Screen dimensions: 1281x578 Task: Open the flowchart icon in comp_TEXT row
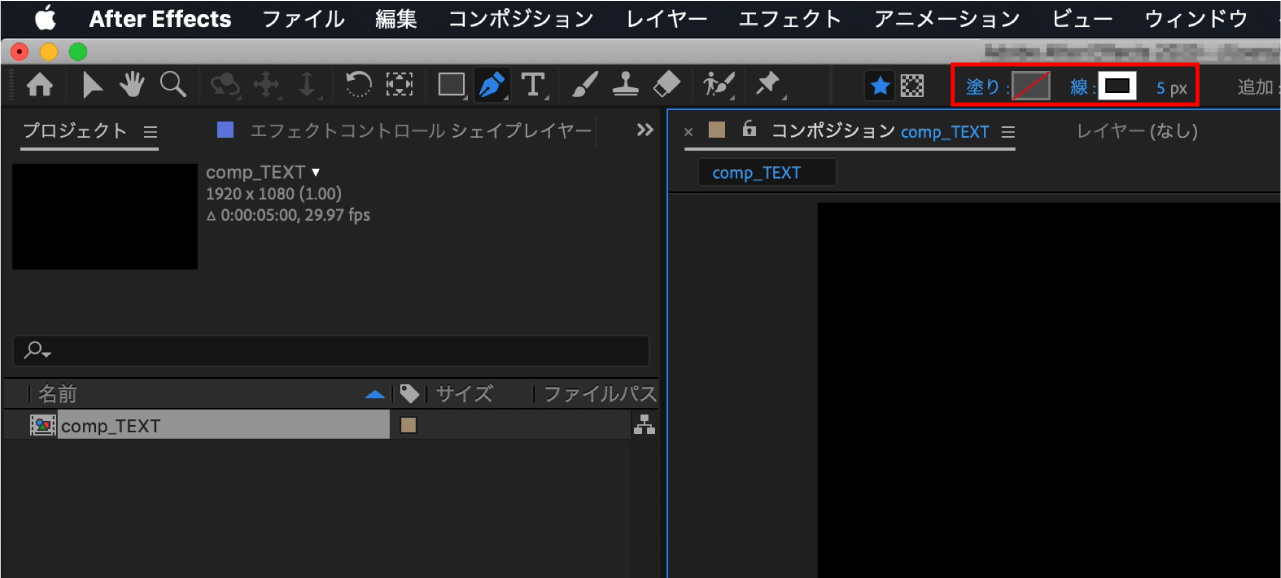coord(644,425)
